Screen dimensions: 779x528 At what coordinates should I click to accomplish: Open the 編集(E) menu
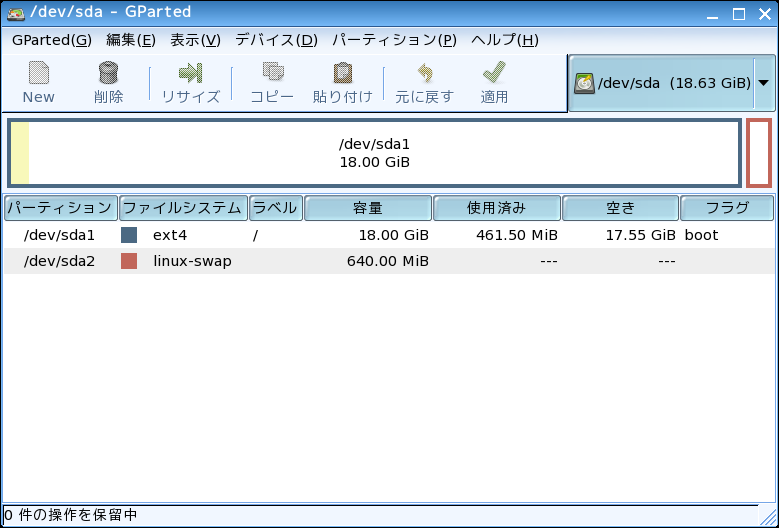pyautogui.click(x=131, y=40)
